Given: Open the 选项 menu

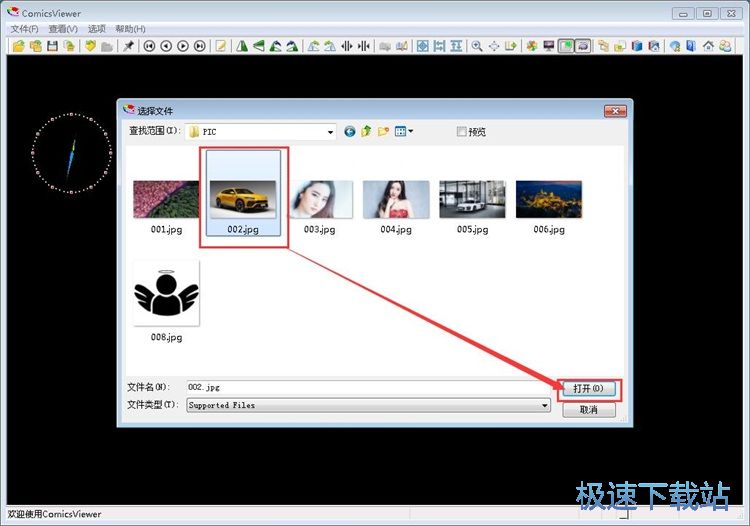Looking at the screenshot, I should pyautogui.click(x=97, y=29).
